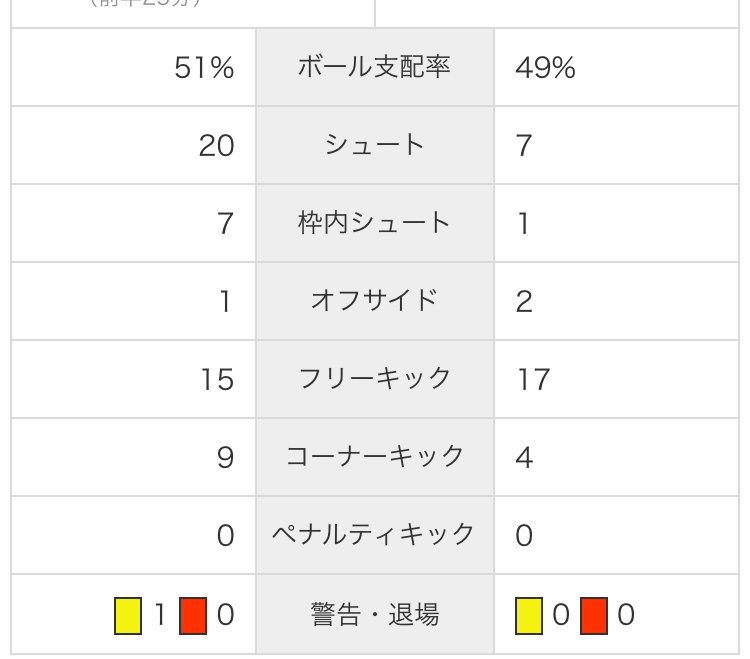This screenshot has width=750, height=659.
Task: Click the 51% possession value
Action: (x=204, y=67)
